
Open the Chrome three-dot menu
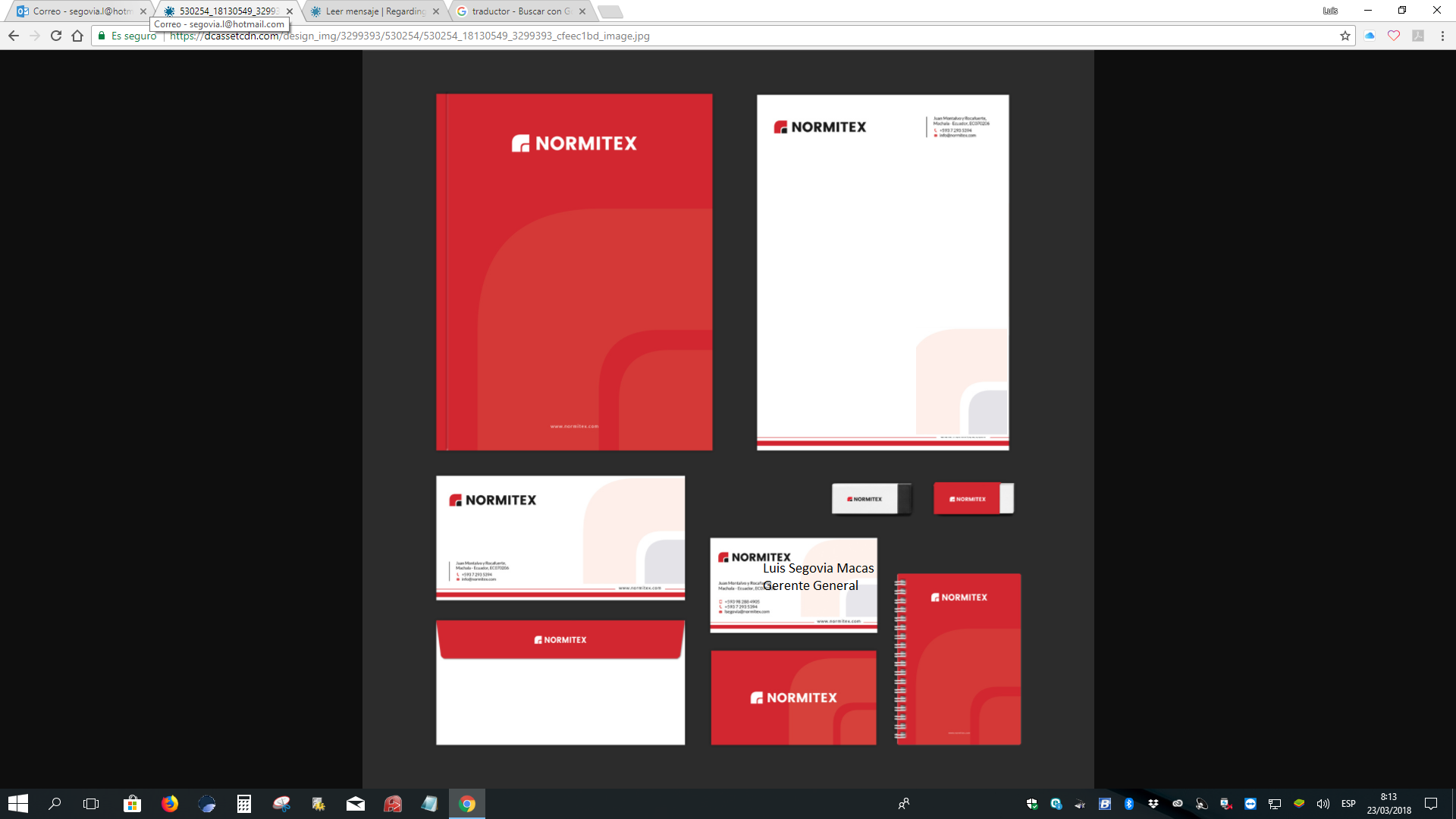click(x=1442, y=36)
